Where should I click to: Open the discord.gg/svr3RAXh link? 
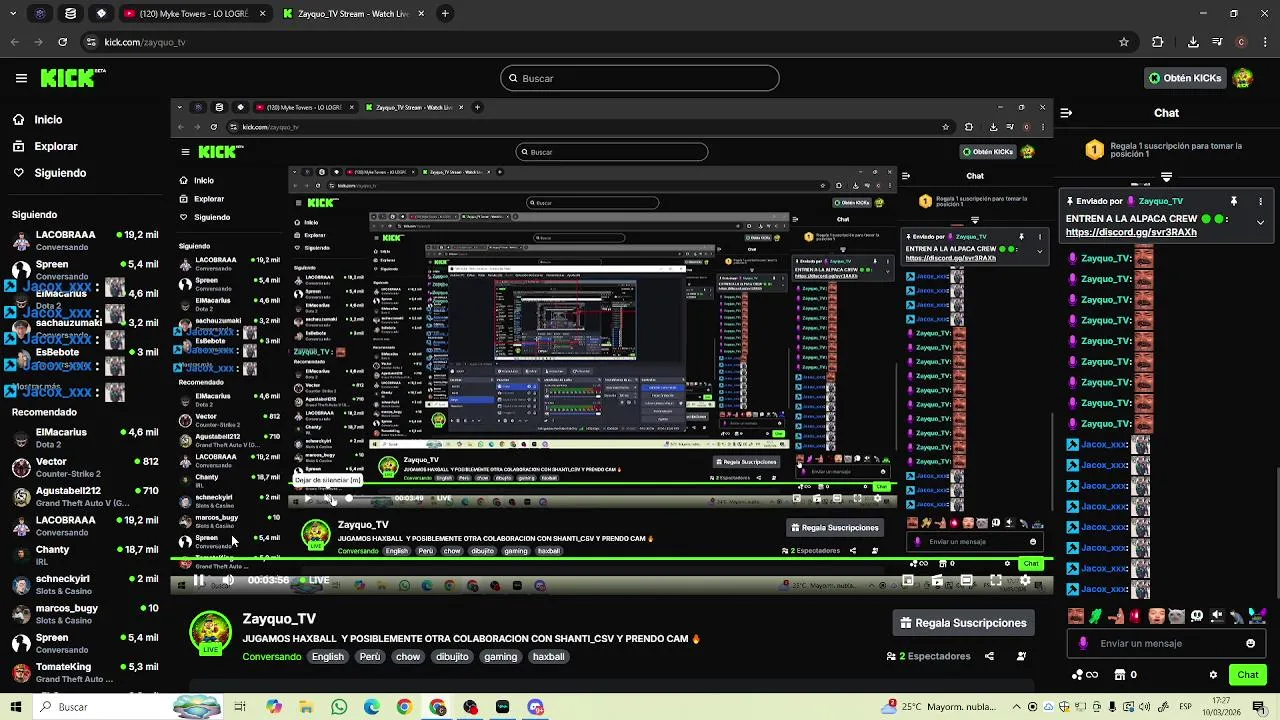pyautogui.click(x=1131, y=232)
